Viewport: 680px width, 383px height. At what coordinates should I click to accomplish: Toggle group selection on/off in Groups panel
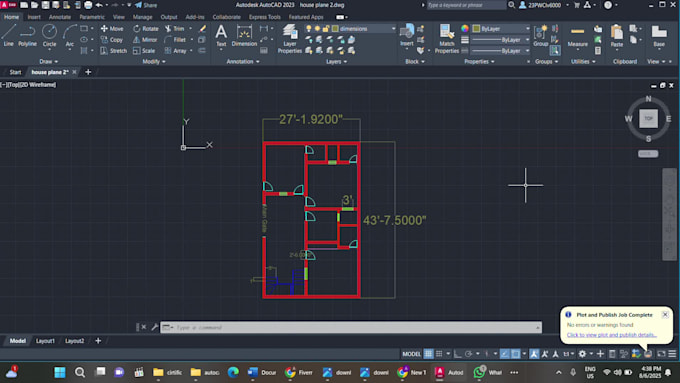point(555,51)
